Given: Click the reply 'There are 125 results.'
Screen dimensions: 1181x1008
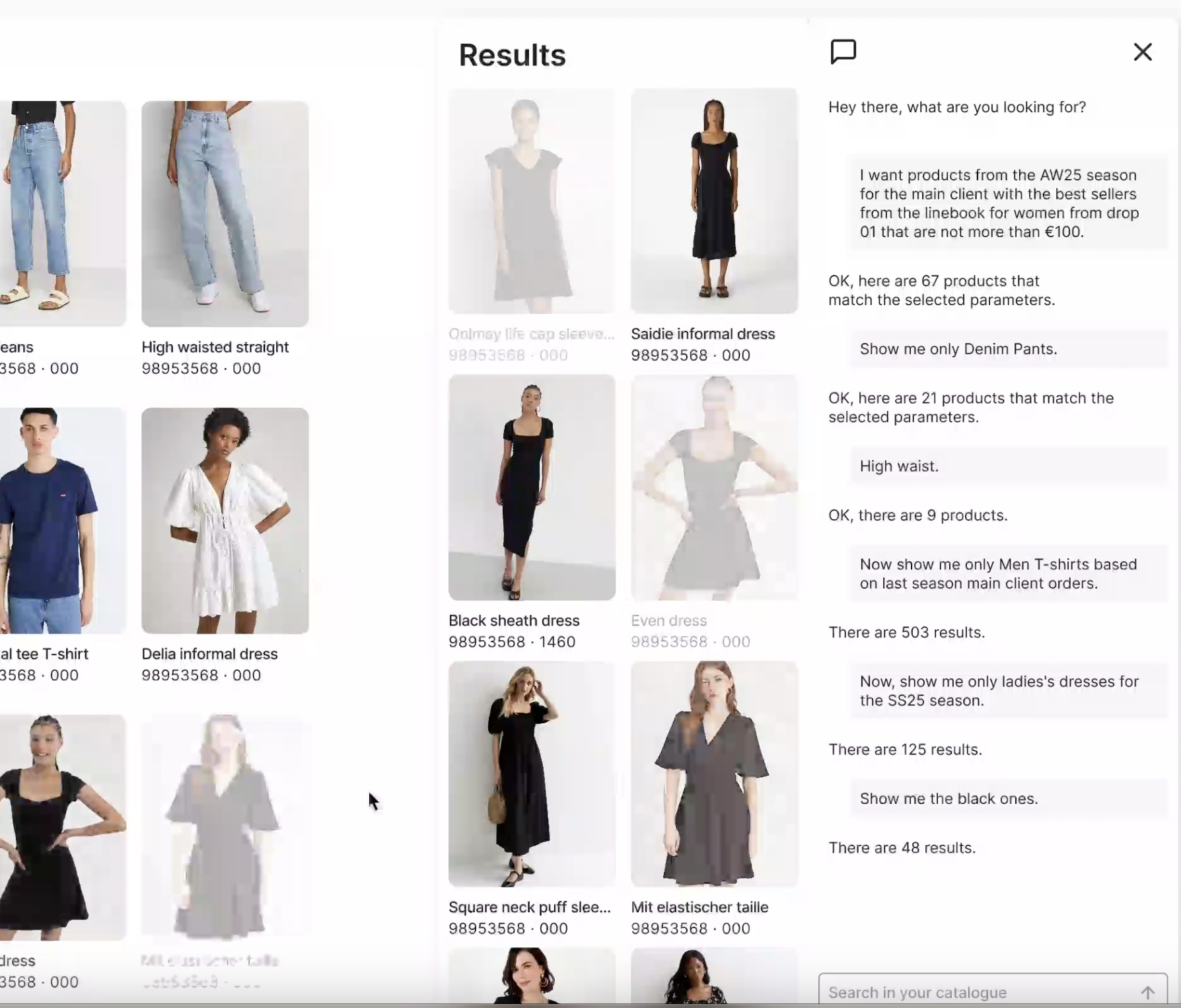Looking at the screenshot, I should (x=906, y=750).
